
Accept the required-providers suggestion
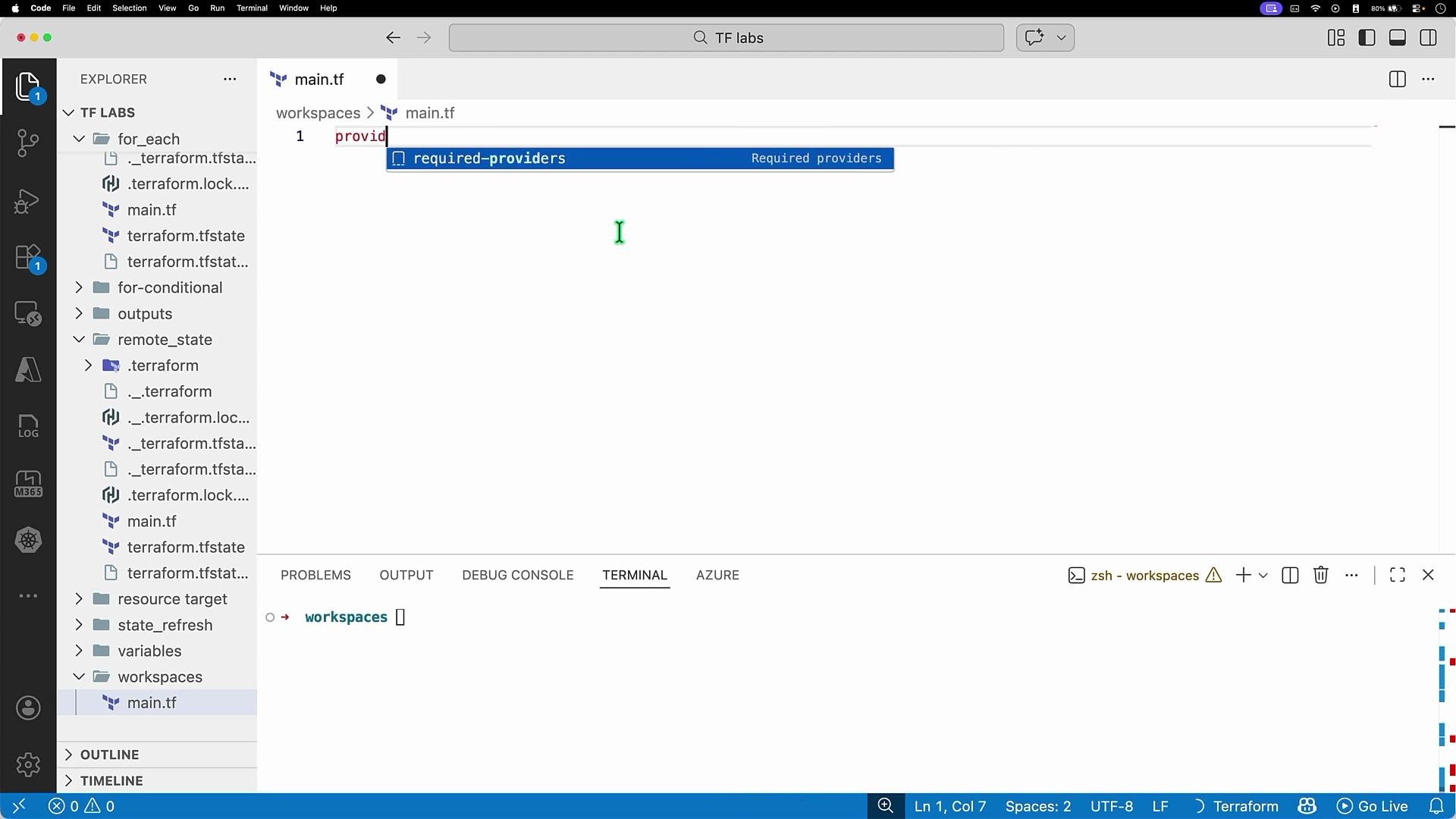tap(640, 158)
